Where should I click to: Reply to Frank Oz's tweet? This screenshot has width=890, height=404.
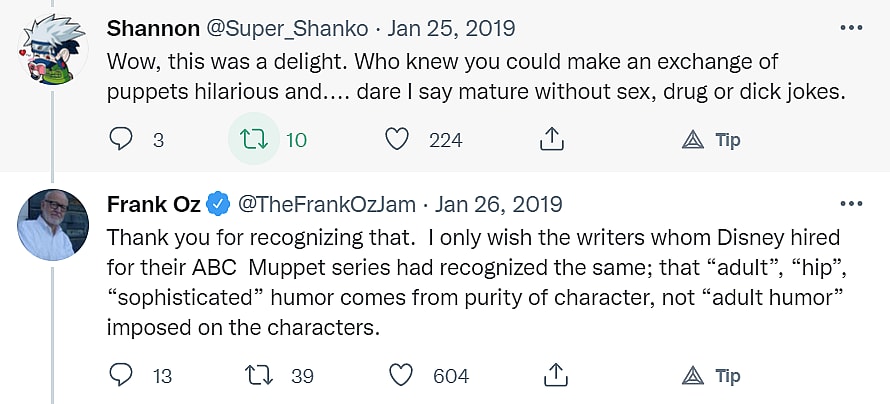pos(121,376)
